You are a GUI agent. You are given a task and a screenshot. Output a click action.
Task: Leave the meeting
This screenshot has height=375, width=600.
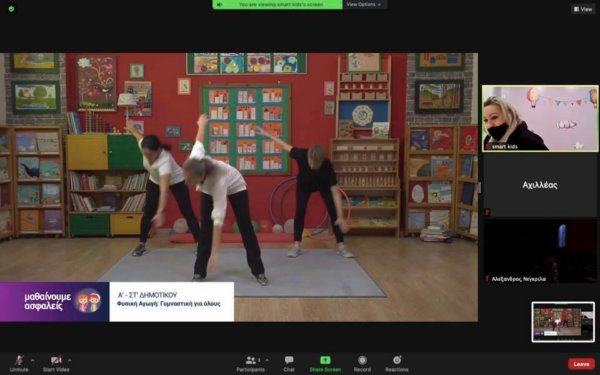pyautogui.click(x=581, y=364)
